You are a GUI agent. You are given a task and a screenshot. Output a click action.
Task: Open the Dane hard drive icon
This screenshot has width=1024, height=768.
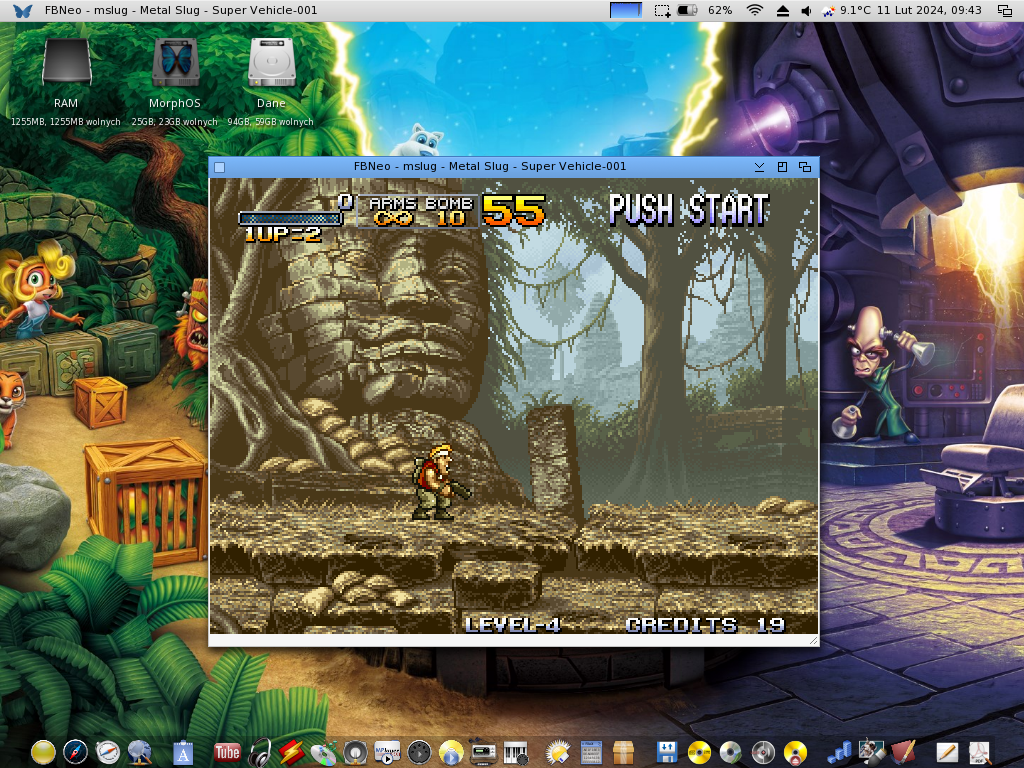pyautogui.click(x=272, y=63)
